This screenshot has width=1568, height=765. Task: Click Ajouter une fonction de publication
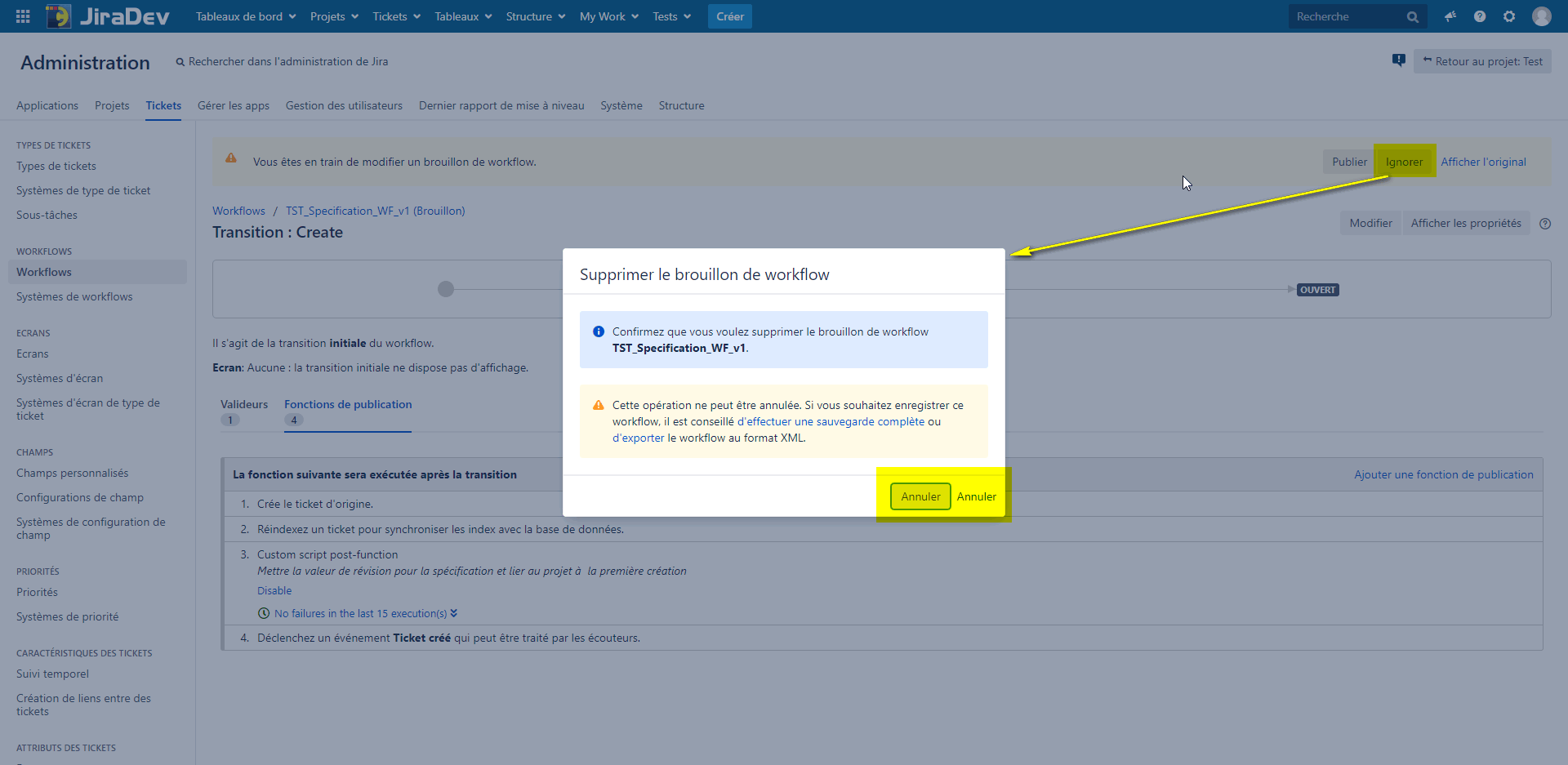pos(1444,474)
